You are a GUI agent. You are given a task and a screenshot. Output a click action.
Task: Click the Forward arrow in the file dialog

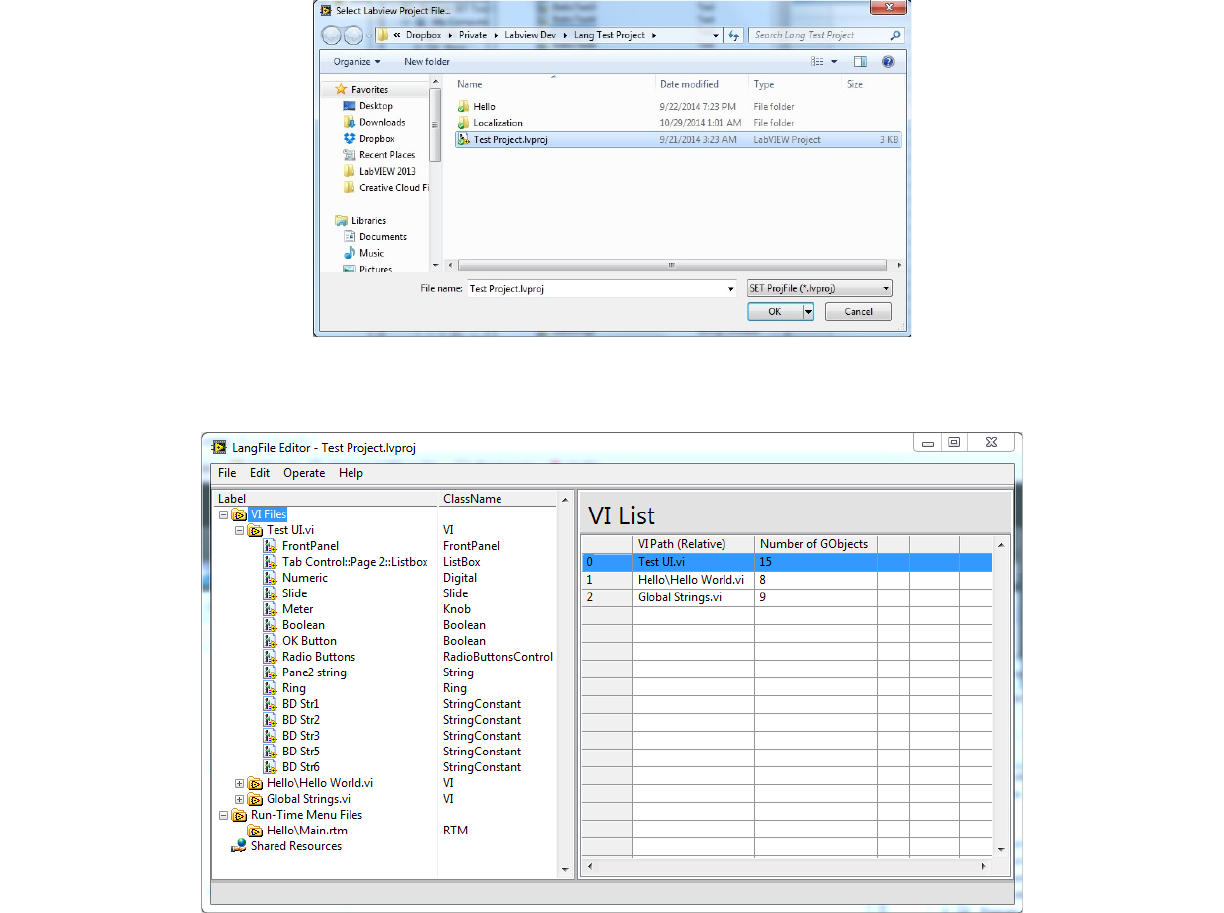(355, 35)
